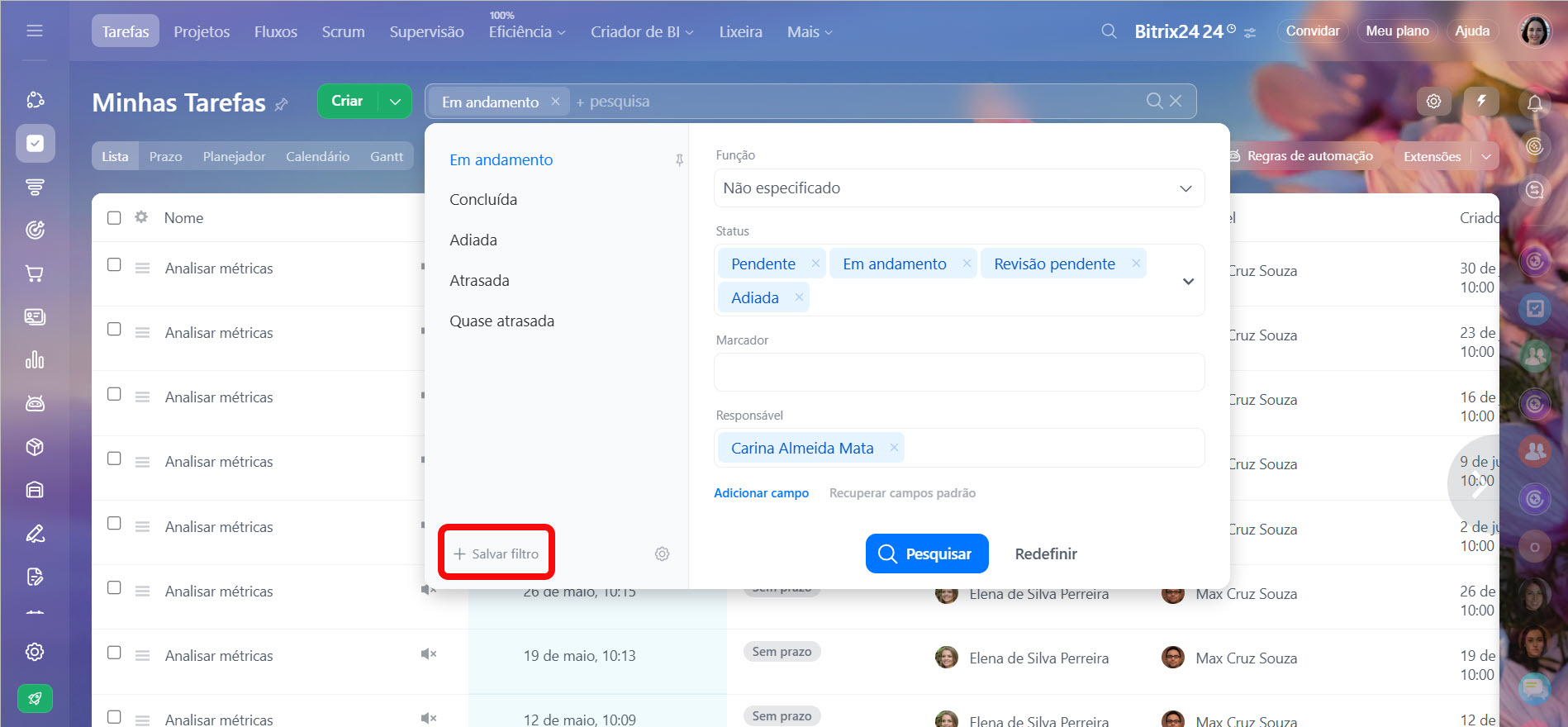Remove Carina Almeida Mata from Responsável
The height and width of the screenshot is (727, 1568).
(x=894, y=447)
